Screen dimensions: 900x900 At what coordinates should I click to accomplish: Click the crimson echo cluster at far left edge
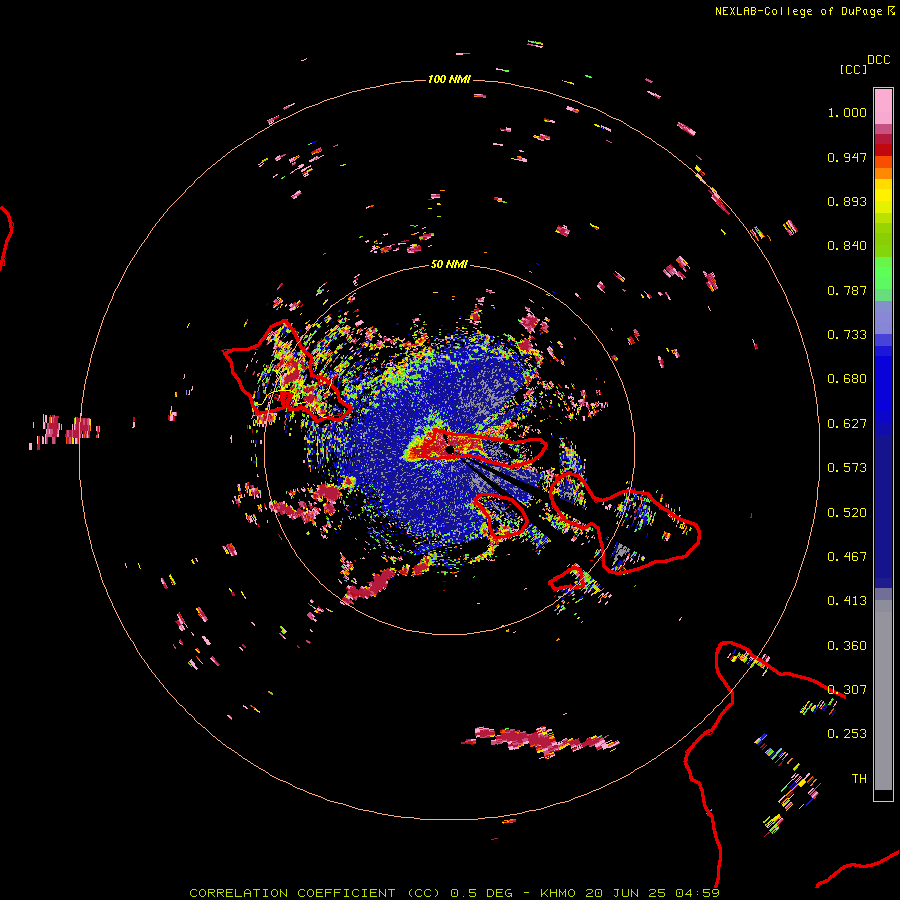click(x=64, y=430)
